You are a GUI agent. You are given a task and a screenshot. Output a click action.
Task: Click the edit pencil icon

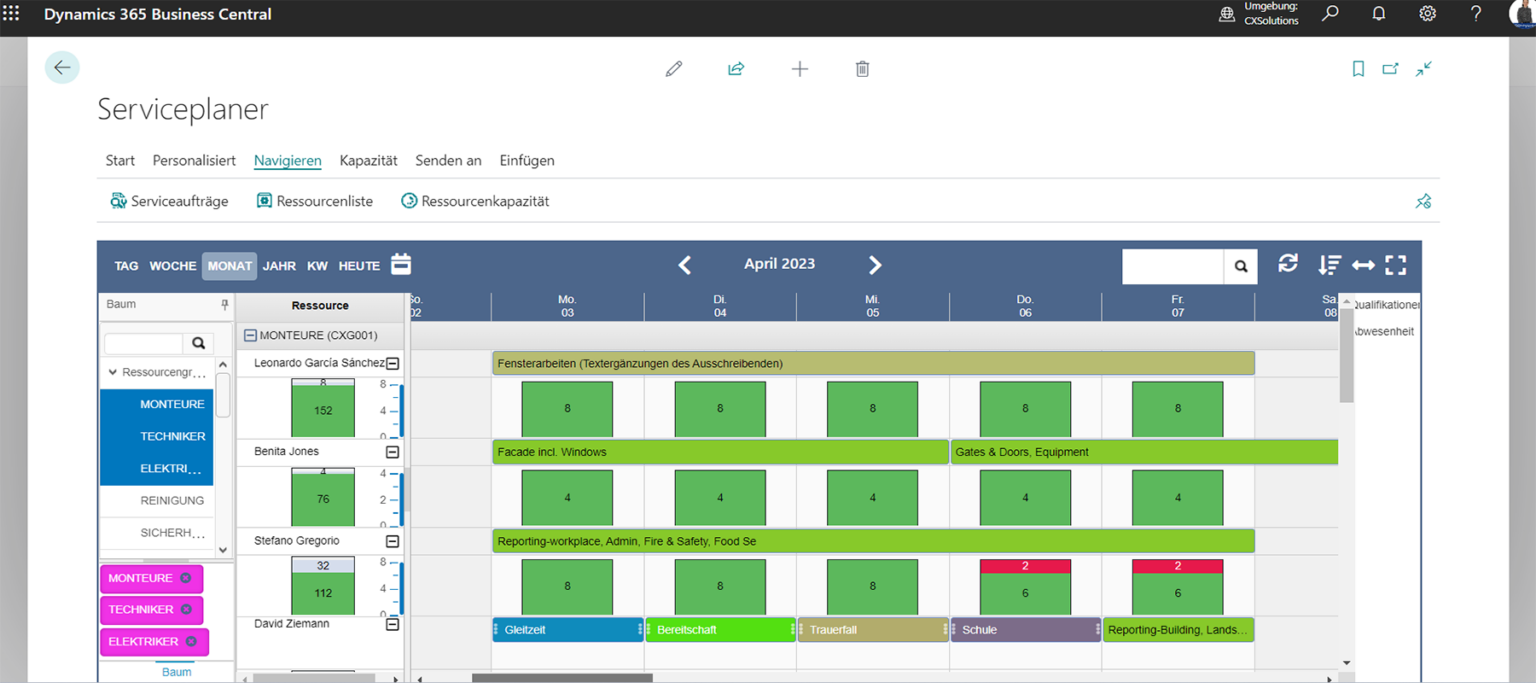coord(674,69)
